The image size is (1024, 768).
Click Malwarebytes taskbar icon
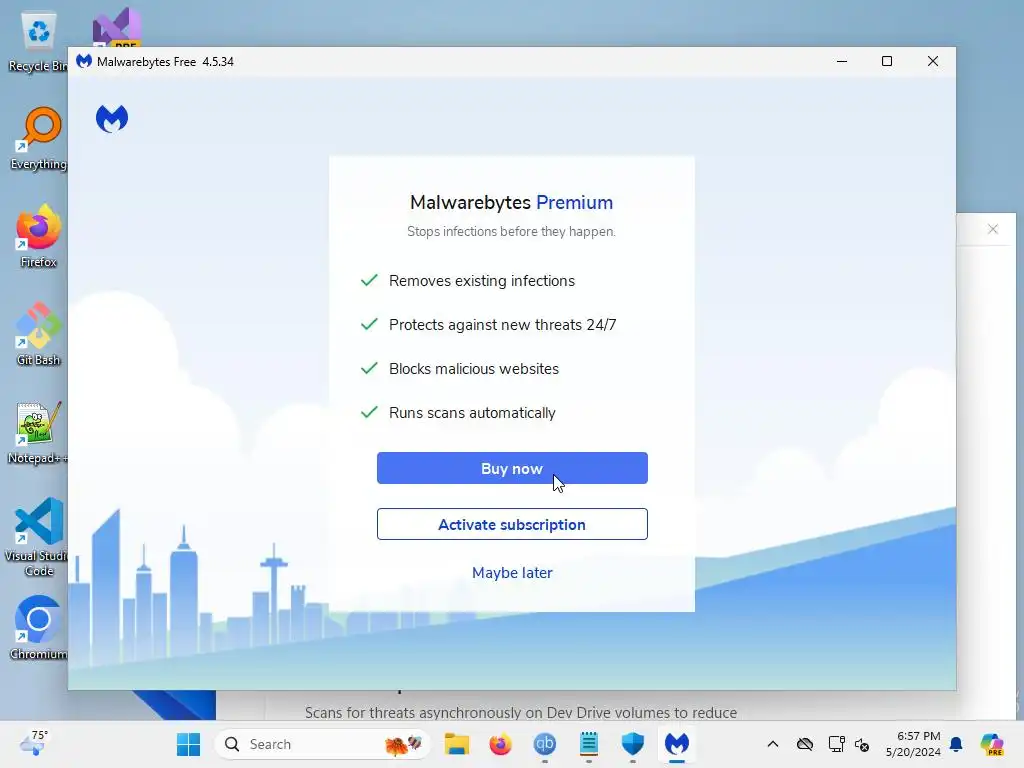pyautogui.click(x=677, y=744)
